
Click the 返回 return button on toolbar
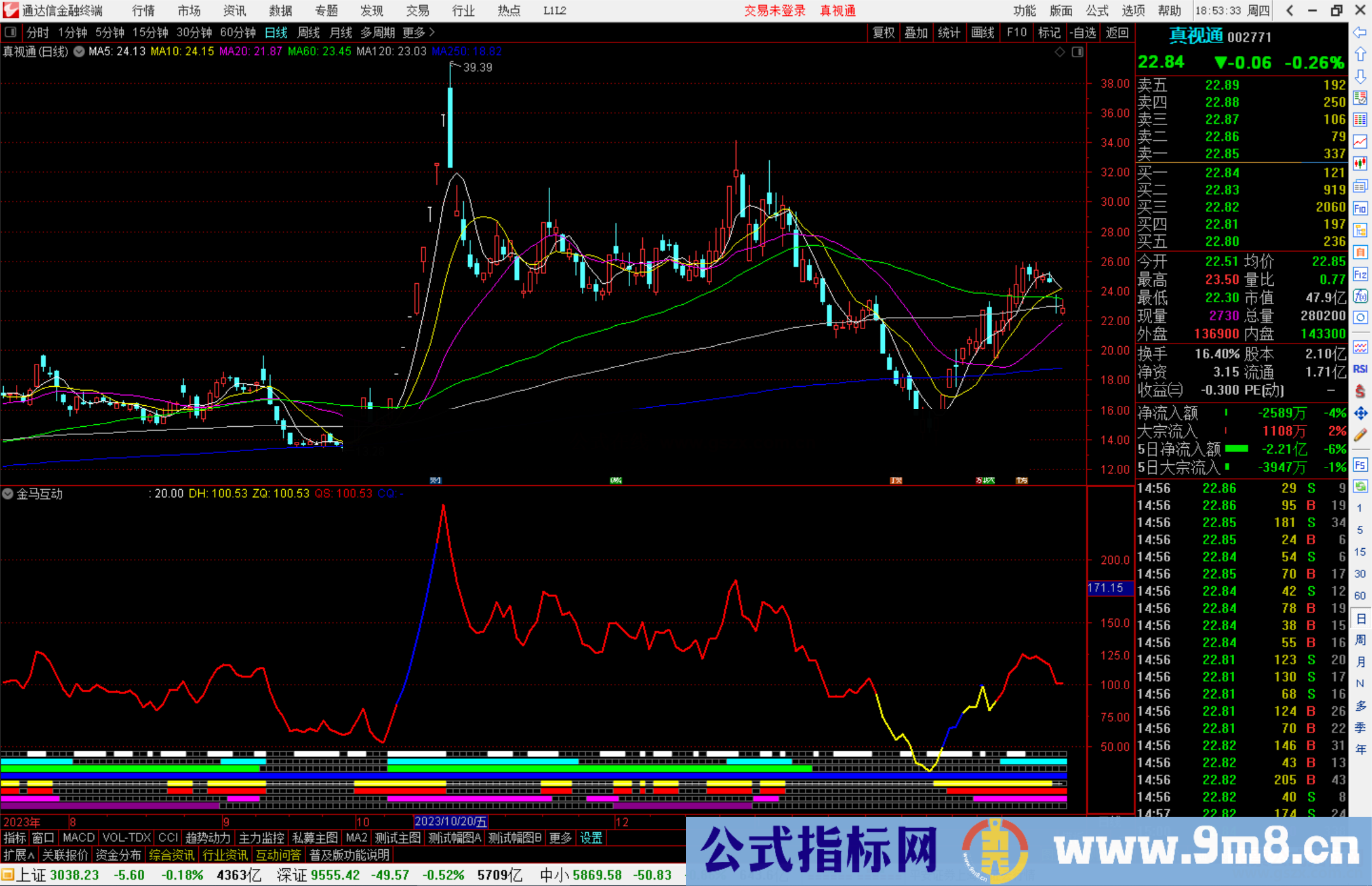[x=1117, y=32]
